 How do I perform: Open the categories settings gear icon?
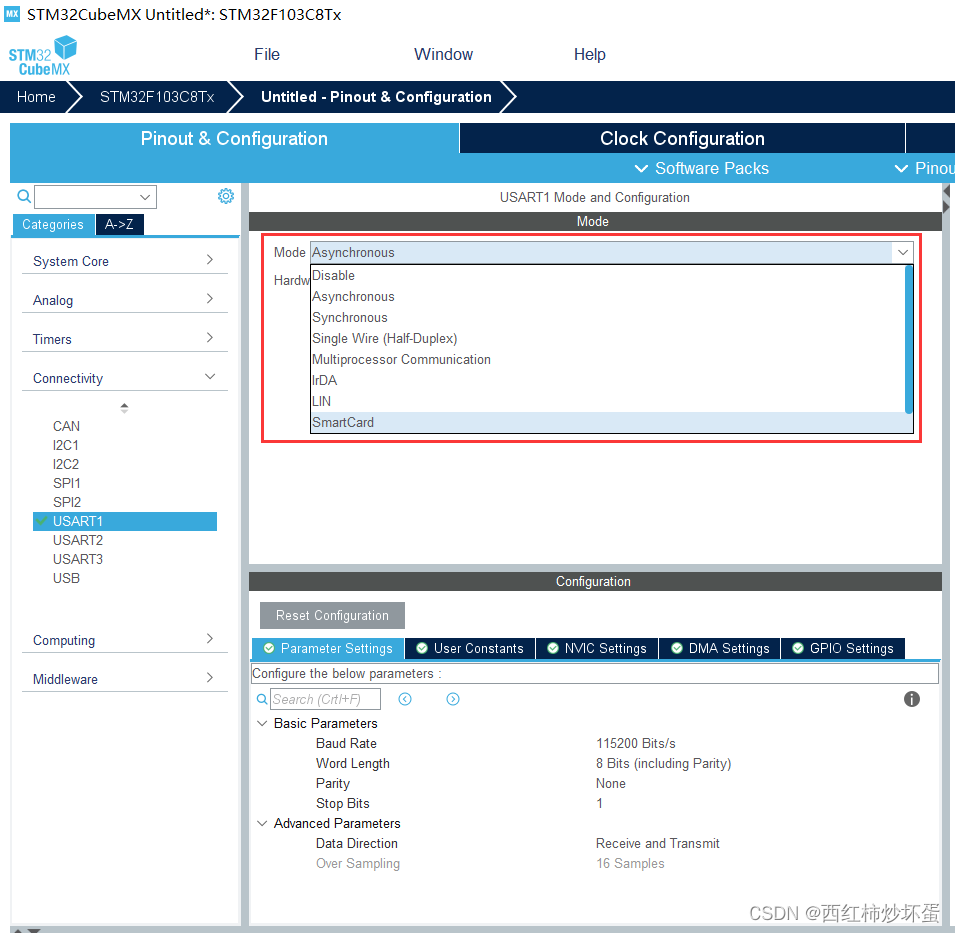tap(226, 196)
